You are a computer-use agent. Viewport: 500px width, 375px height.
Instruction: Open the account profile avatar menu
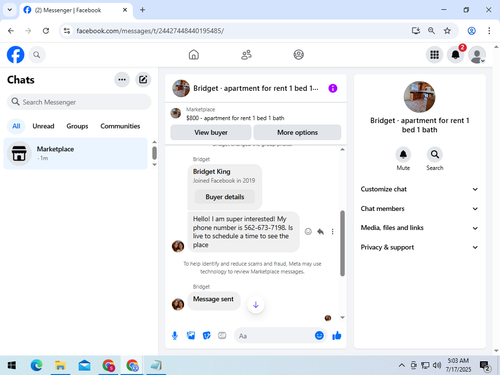477,55
